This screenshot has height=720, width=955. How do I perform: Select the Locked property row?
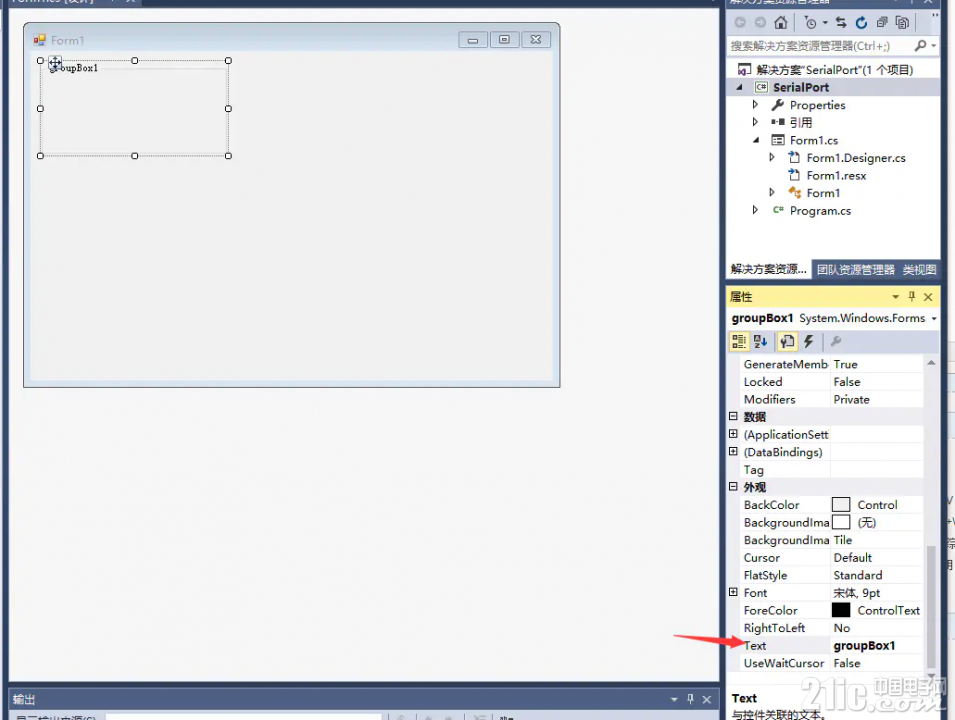click(x=831, y=382)
